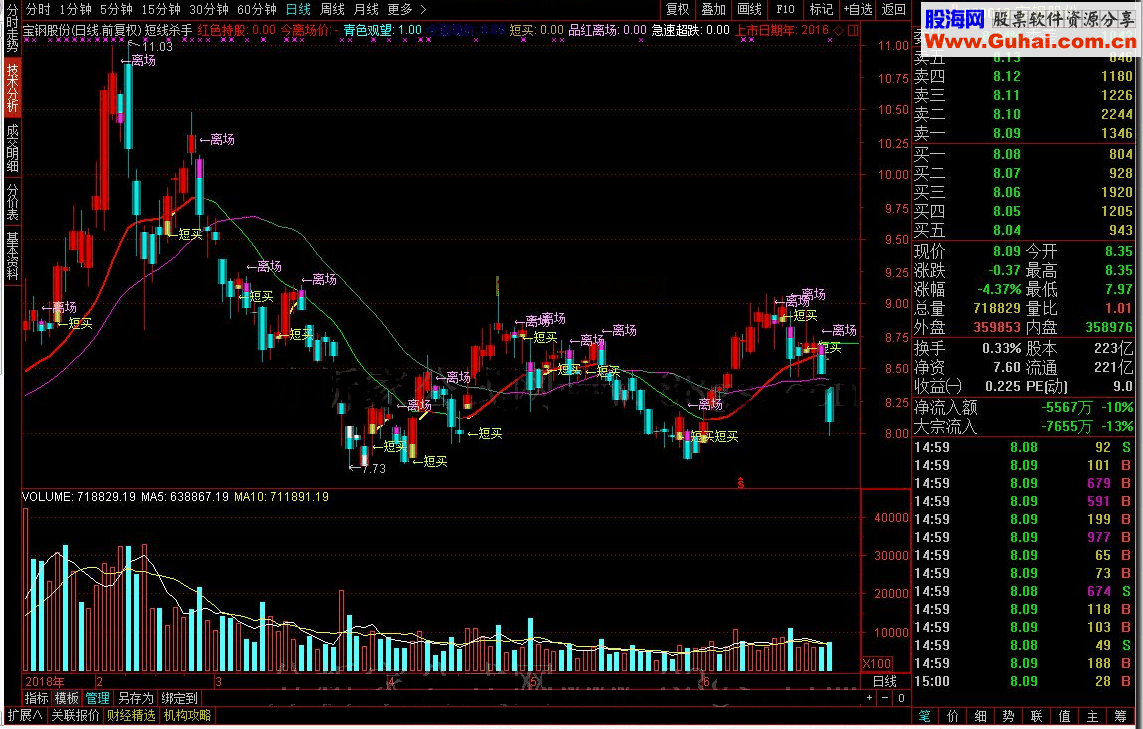
Task: Click the 7.73 low price label
Action: [373, 469]
